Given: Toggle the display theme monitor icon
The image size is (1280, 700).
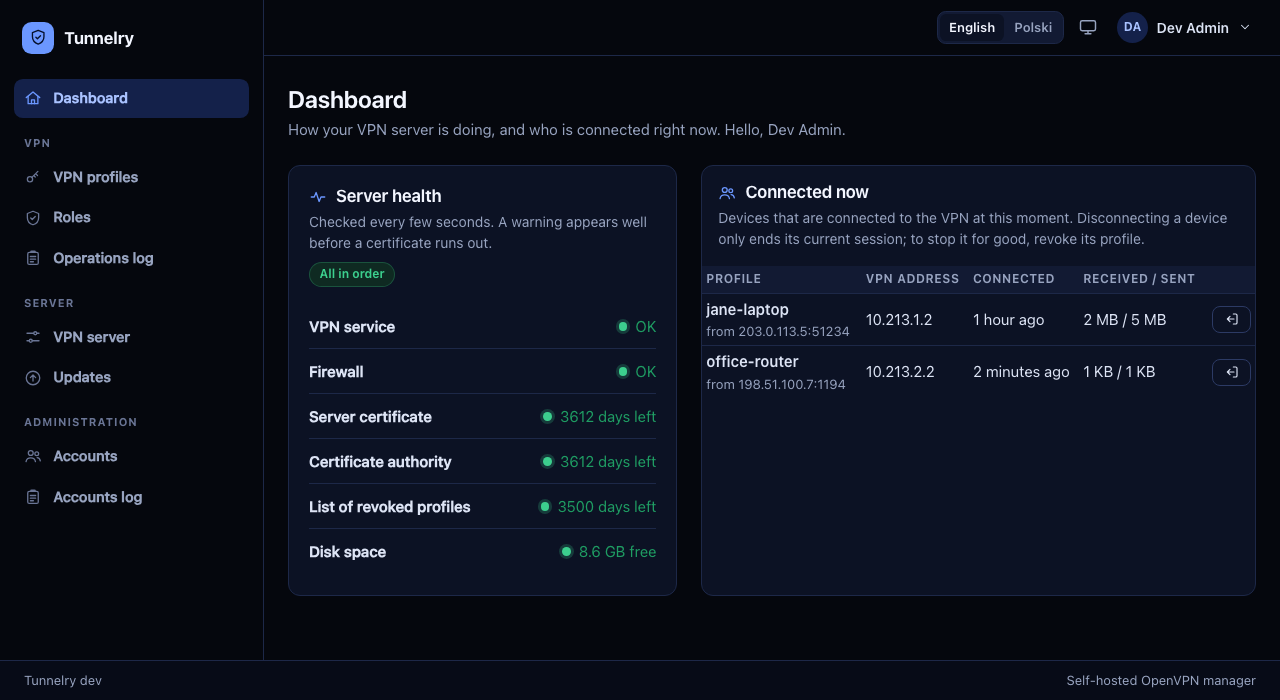Looking at the screenshot, I should [x=1088, y=28].
